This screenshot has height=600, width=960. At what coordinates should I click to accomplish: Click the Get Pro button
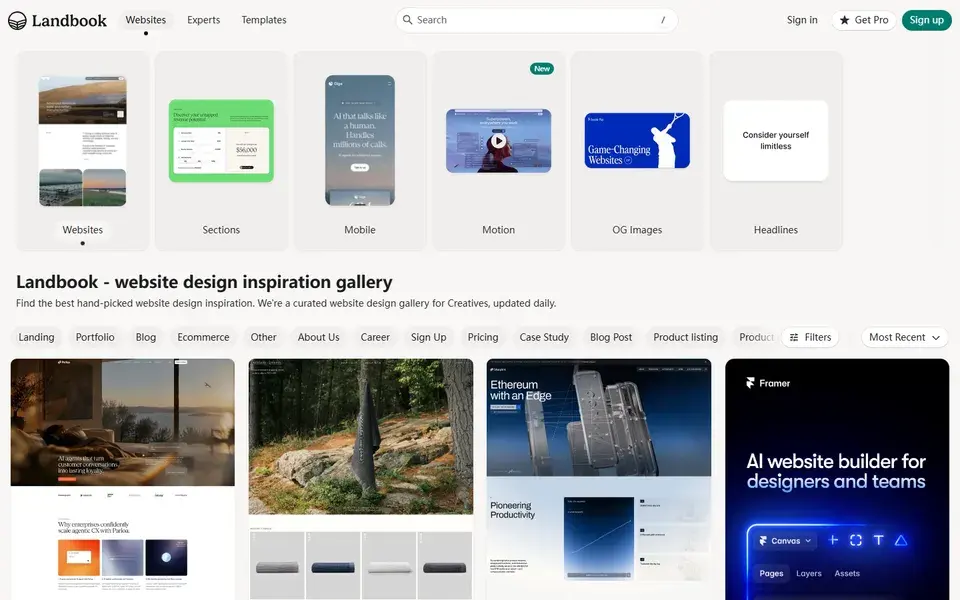coord(864,20)
